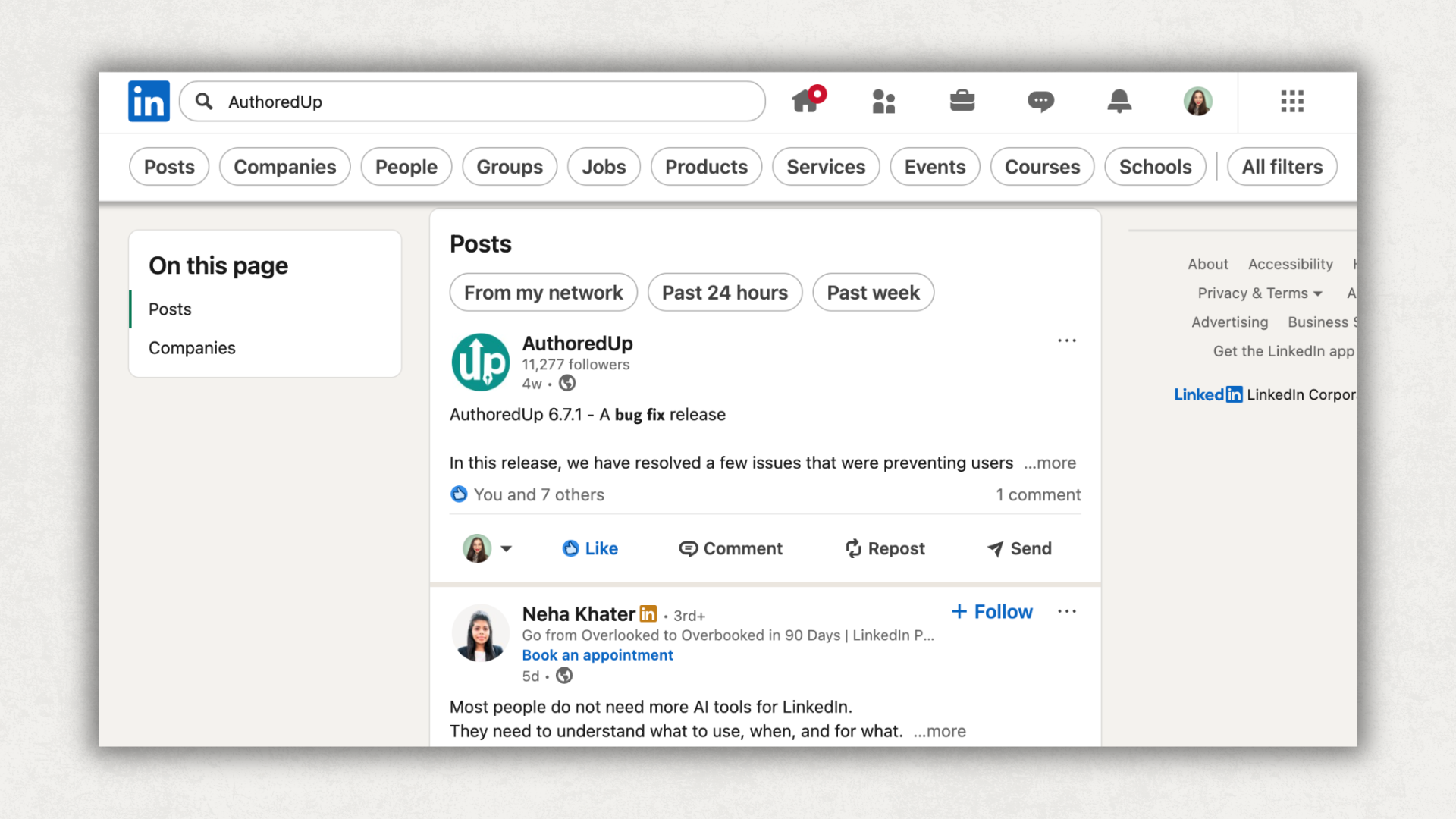This screenshot has width=1456, height=819.
Task: Open the Notifications bell icon
Action: click(1119, 101)
